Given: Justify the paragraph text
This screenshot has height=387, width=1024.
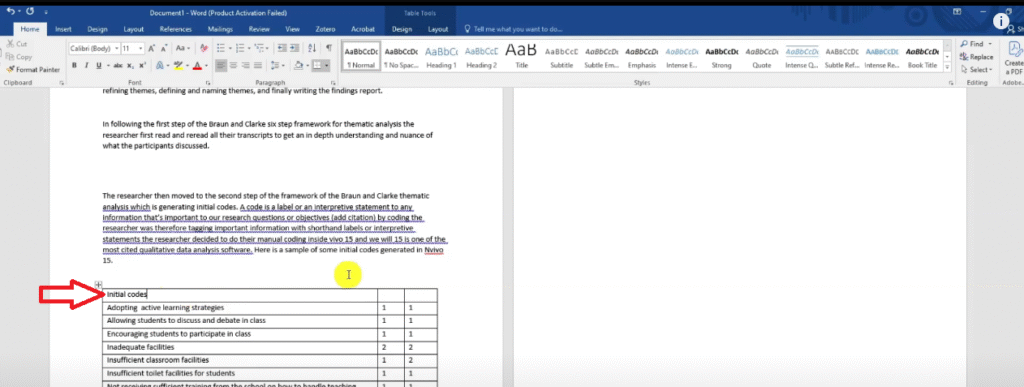Looking at the screenshot, I should click(x=259, y=65).
